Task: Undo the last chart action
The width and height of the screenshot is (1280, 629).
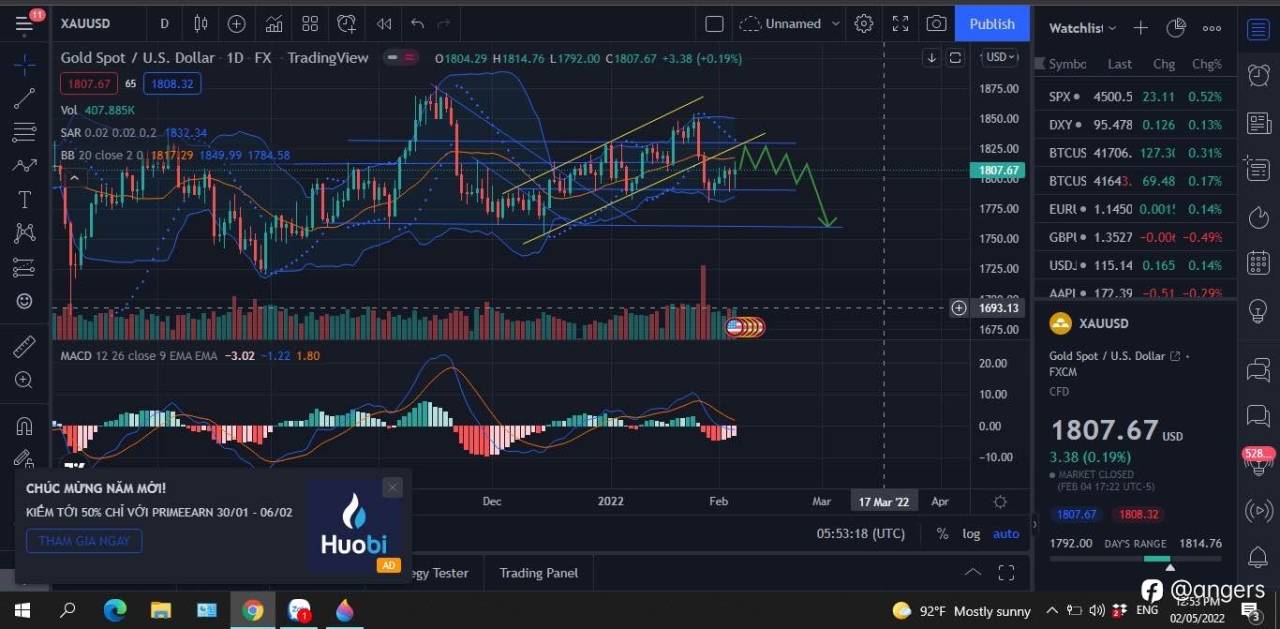Action: point(417,24)
